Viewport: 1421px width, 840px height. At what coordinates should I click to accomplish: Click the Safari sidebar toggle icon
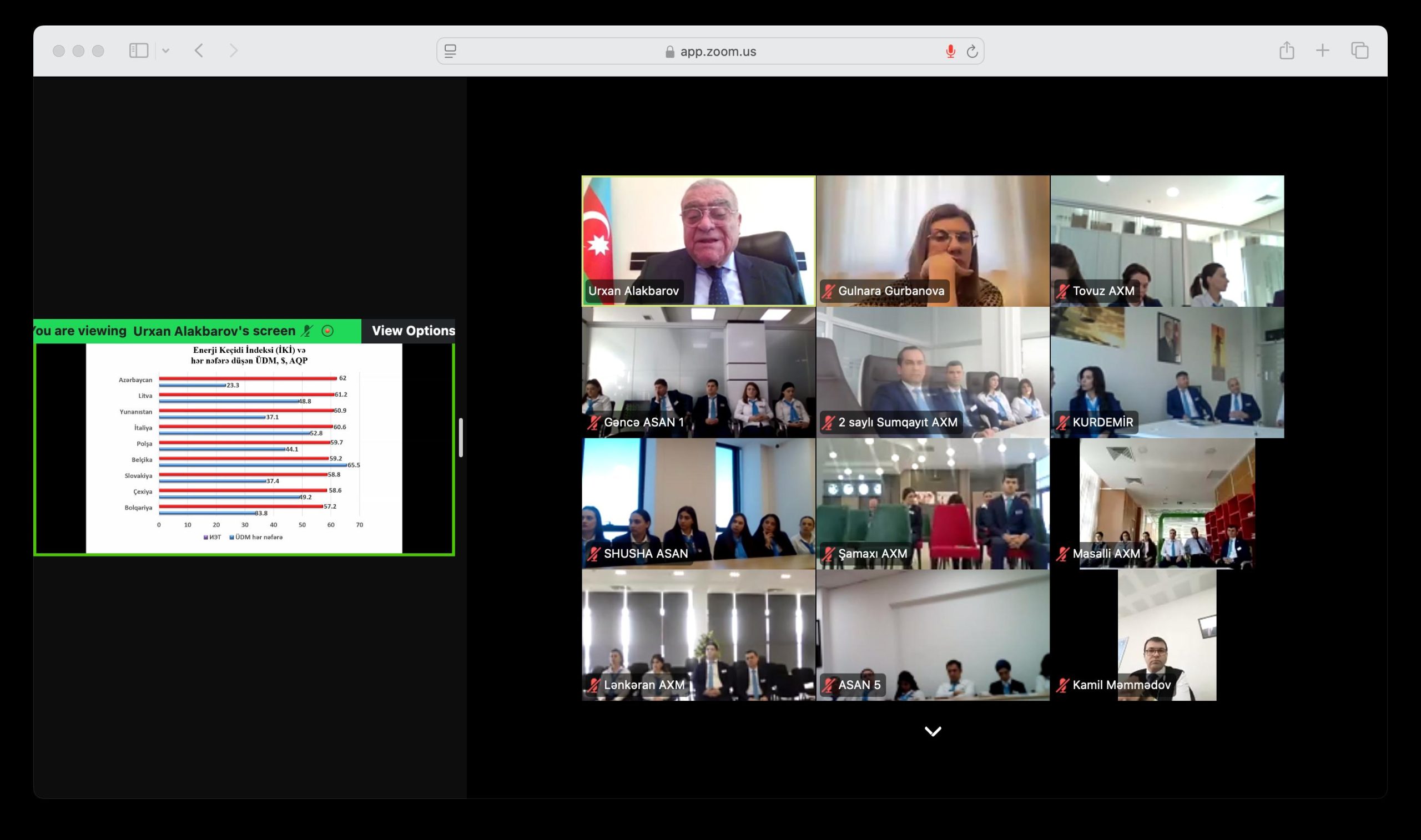point(139,51)
